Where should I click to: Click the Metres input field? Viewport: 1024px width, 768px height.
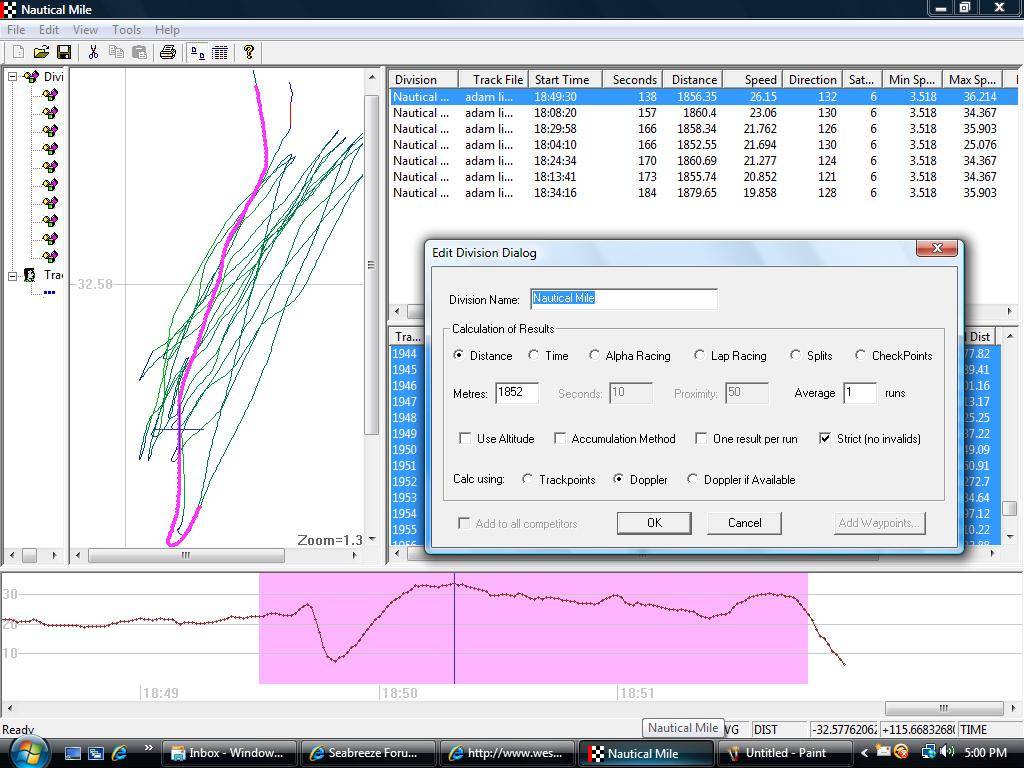click(x=517, y=393)
